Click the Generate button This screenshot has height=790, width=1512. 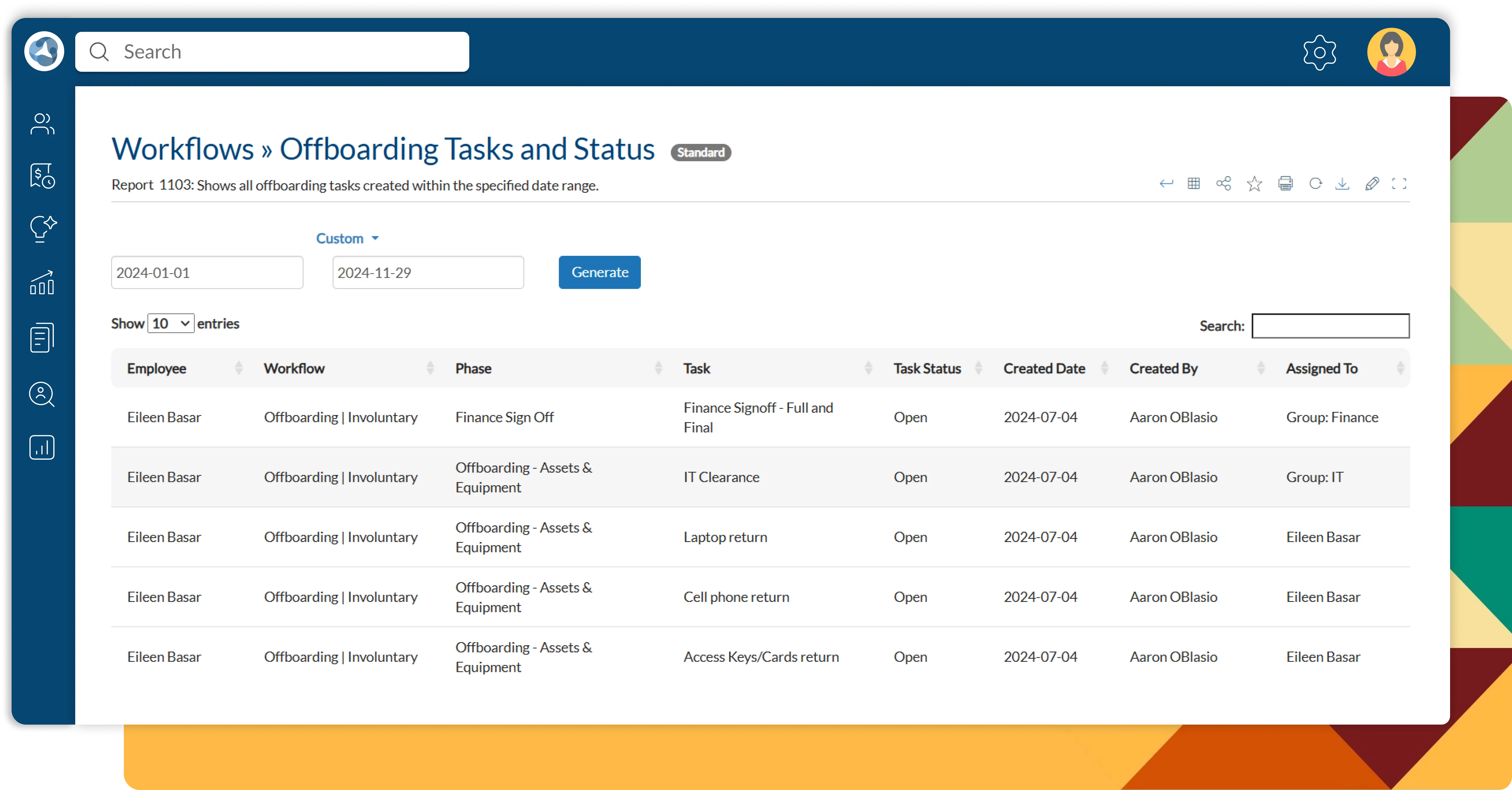click(x=599, y=272)
